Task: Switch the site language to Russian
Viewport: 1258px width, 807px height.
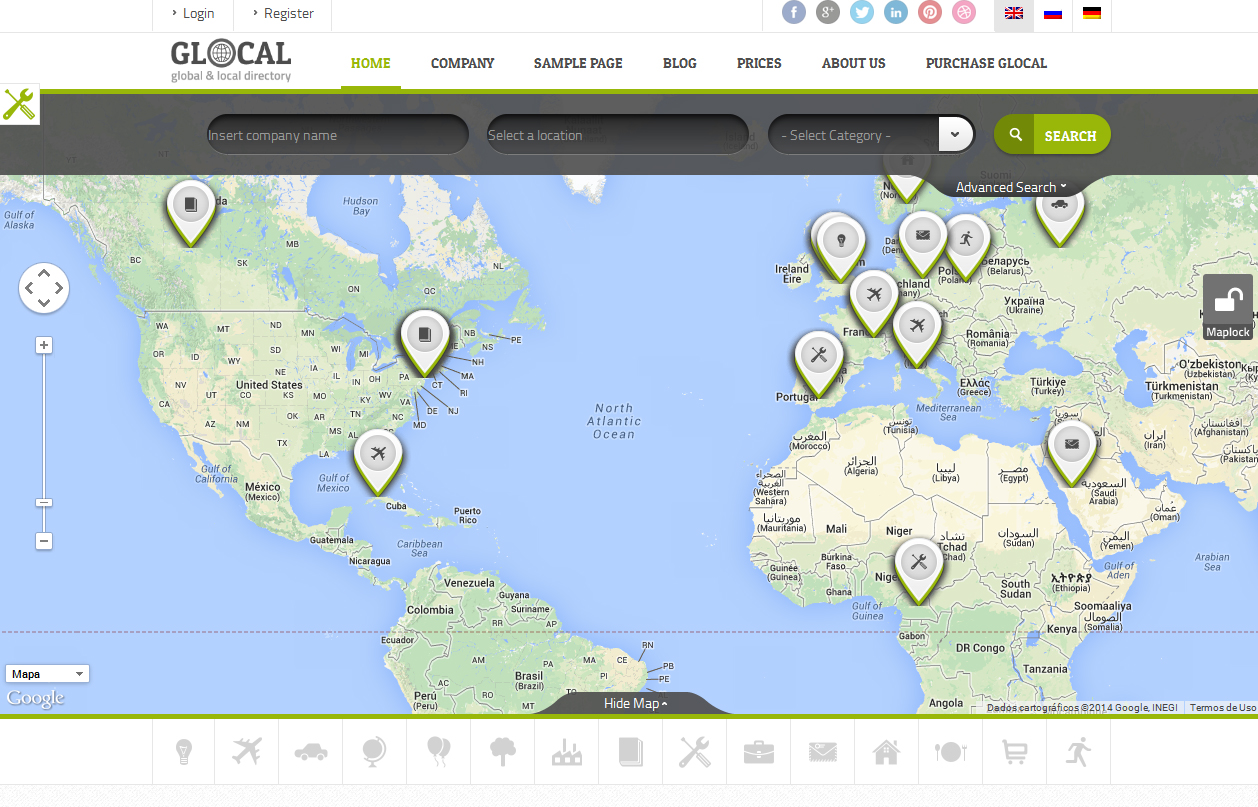Action: [1052, 15]
